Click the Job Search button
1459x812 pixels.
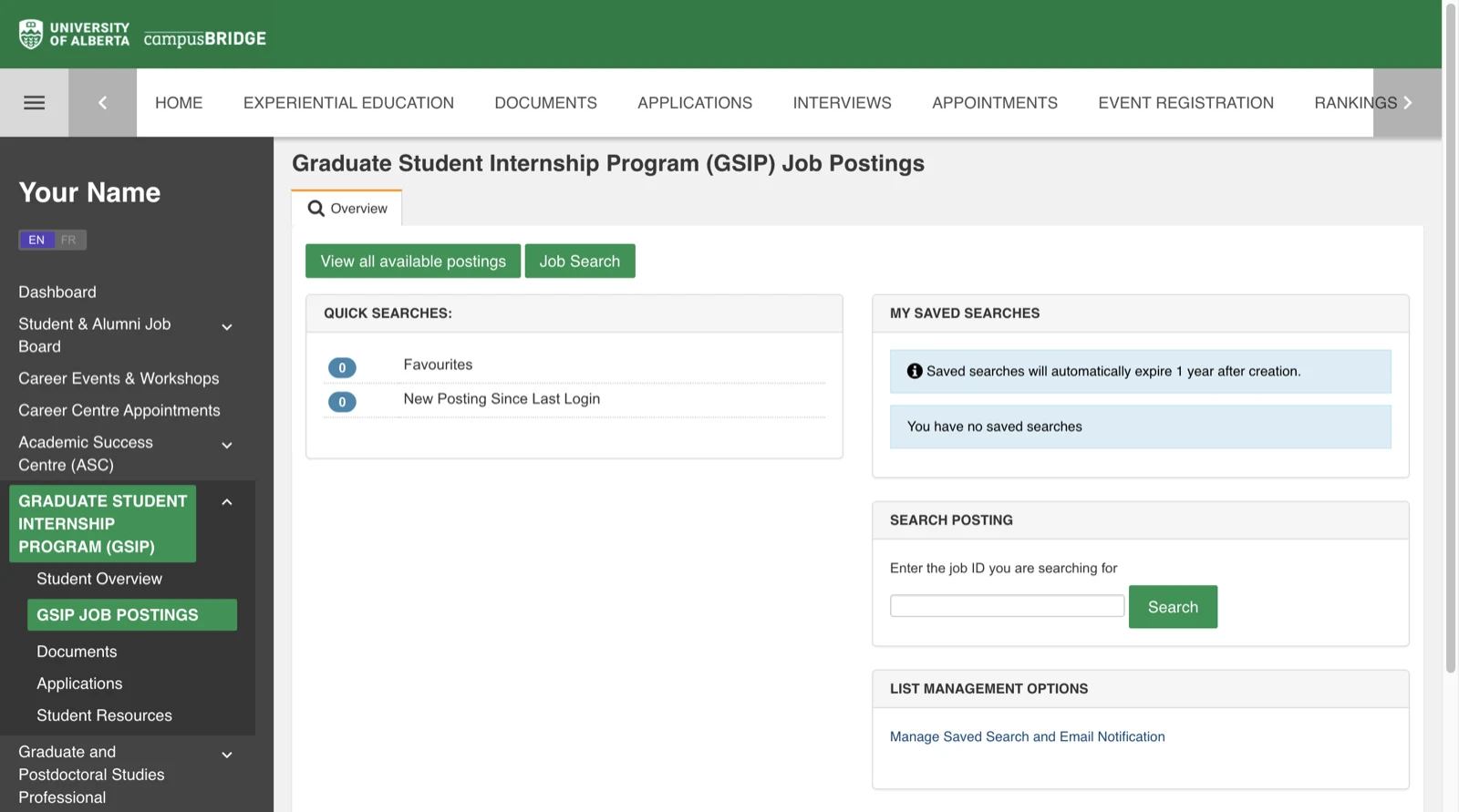tap(580, 261)
